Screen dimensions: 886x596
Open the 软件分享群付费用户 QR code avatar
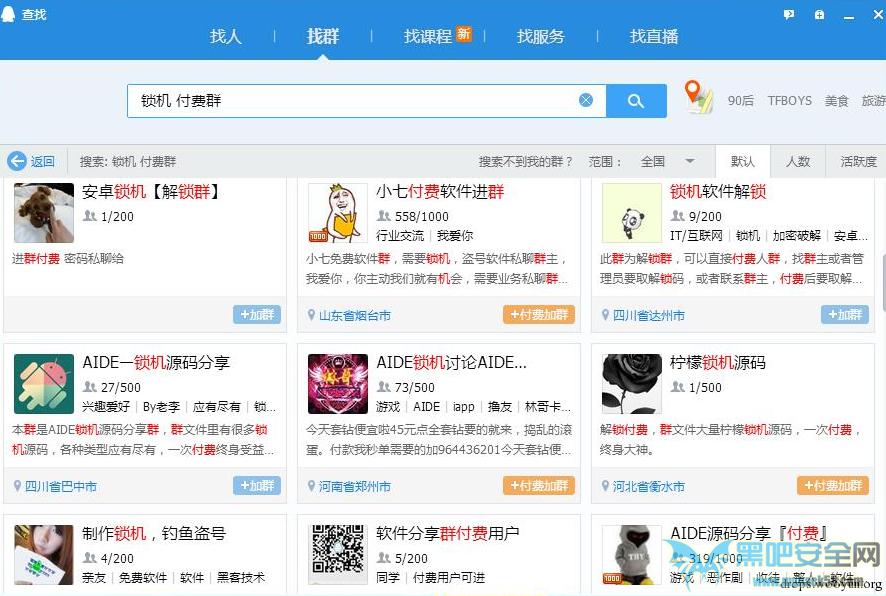pyautogui.click(x=338, y=555)
